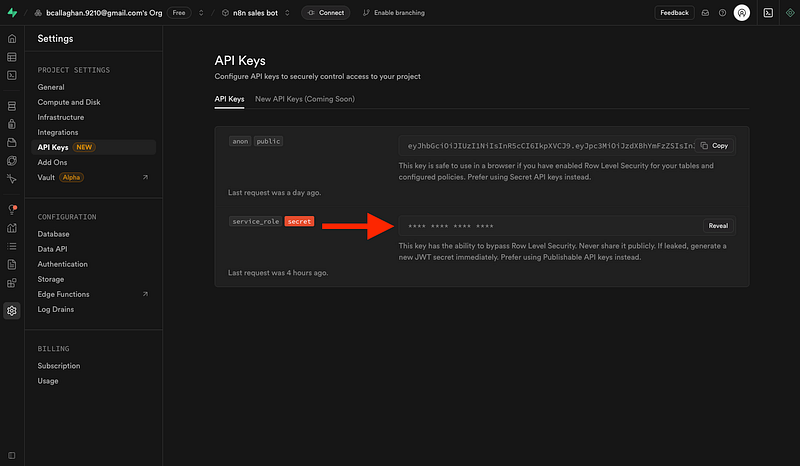The width and height of the screenshot is (800, 466).
Task: Open the inline SQL terminal icon
Action: (x=767, y=13)
